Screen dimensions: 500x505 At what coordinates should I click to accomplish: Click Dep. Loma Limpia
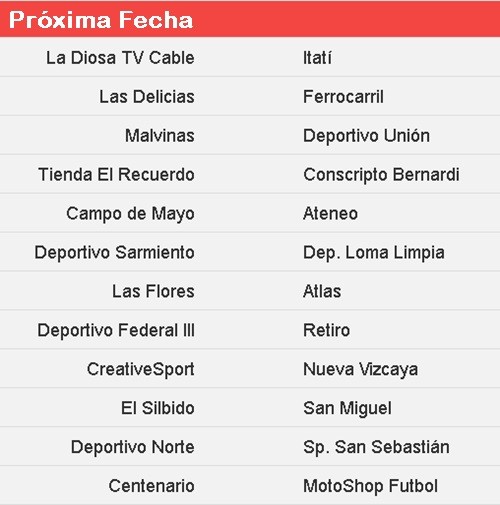click(x=374, y=252)
